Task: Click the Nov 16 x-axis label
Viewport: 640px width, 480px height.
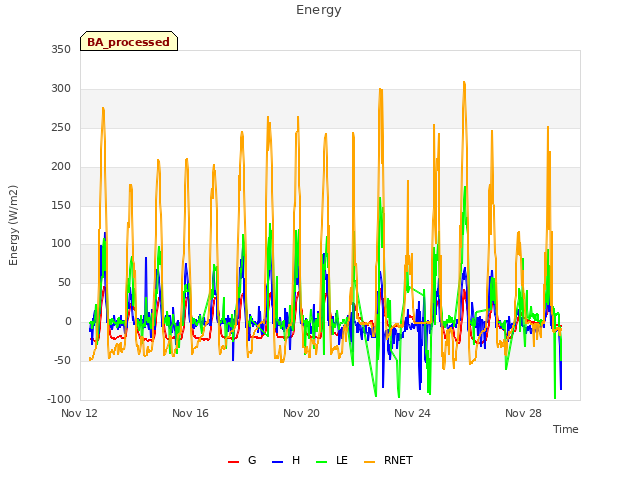Action: pos(190,413)
